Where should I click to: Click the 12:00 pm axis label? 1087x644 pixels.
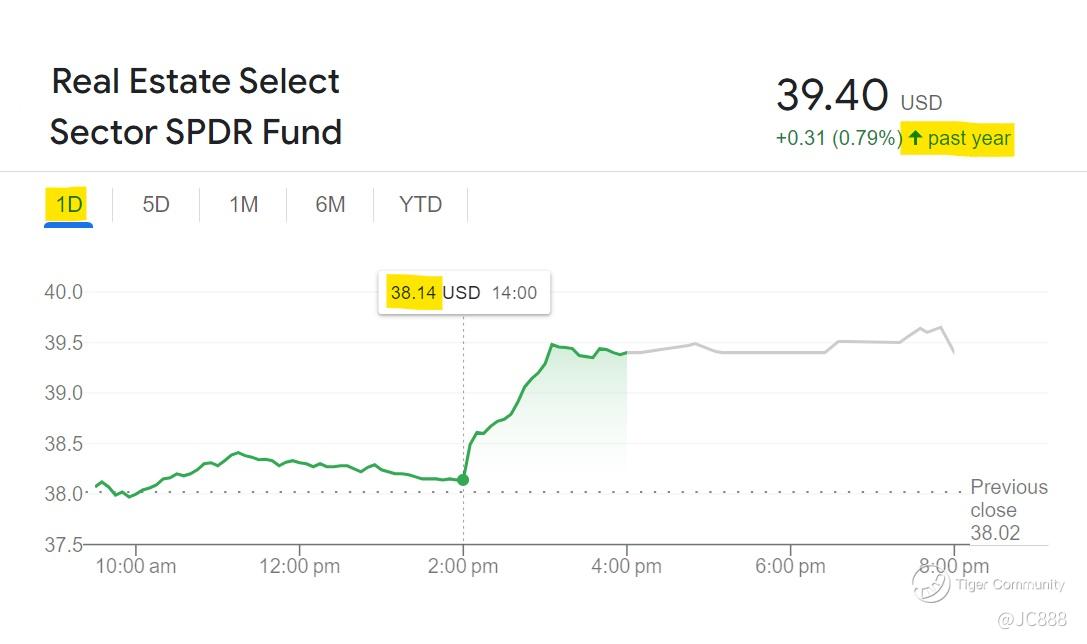click(299, 566)
